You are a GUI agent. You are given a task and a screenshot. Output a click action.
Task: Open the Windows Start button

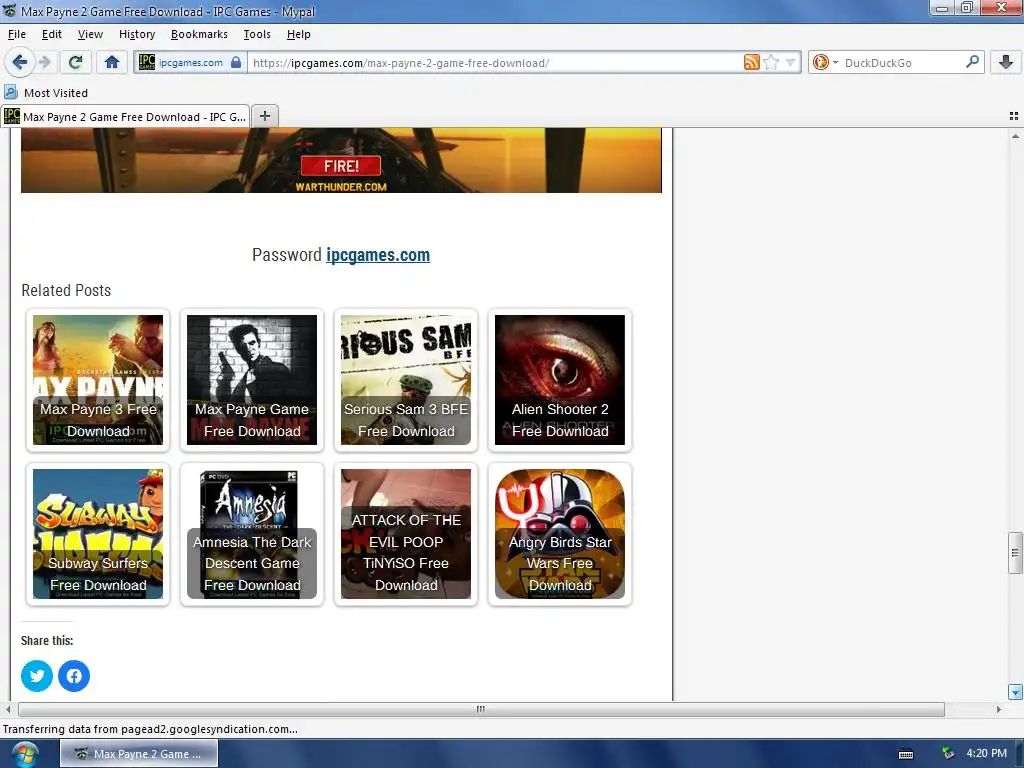tap(24, 754)
